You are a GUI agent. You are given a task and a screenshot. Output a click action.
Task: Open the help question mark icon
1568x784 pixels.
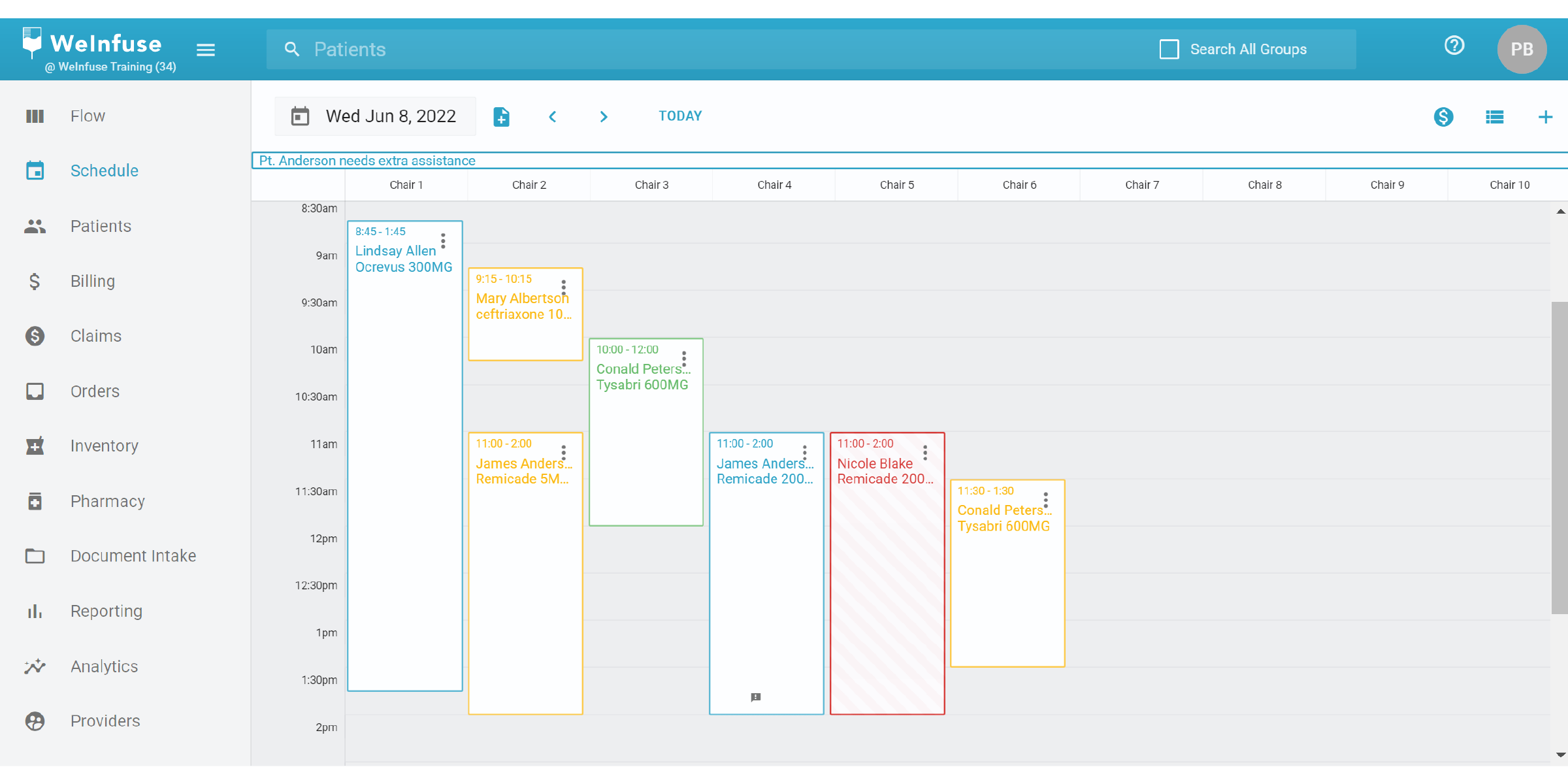point(1454,46)
